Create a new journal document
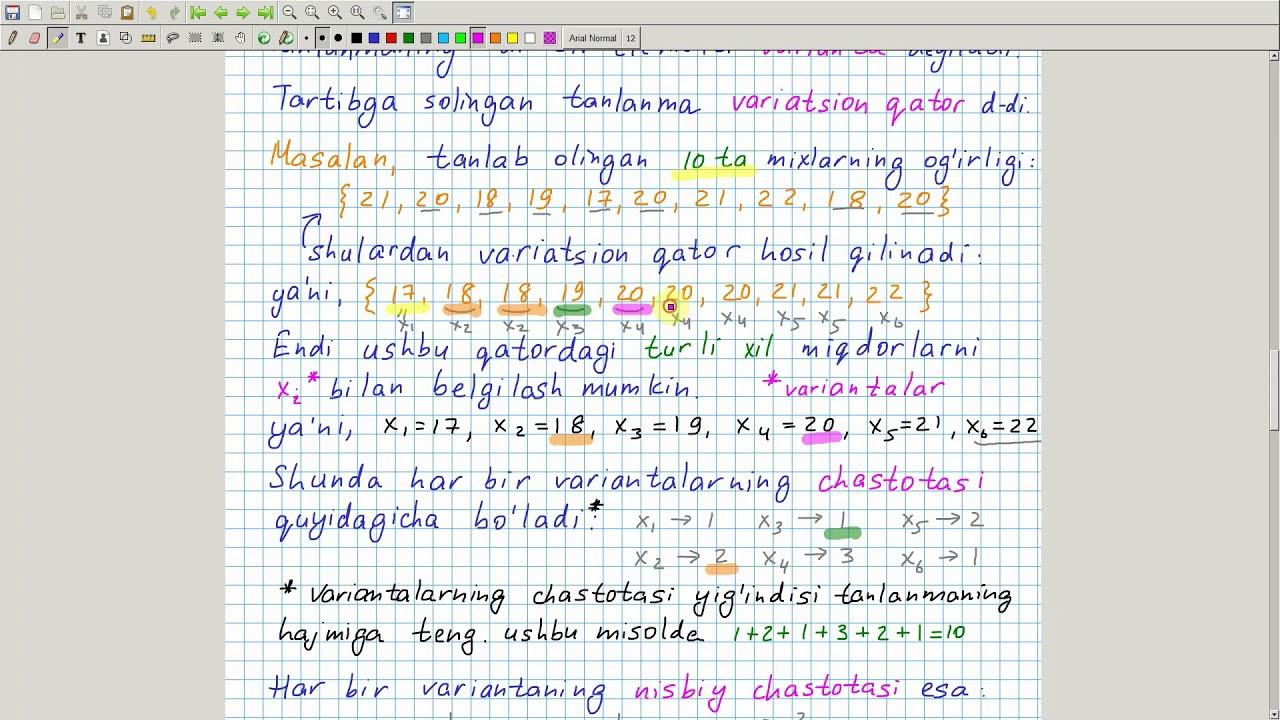 pyautogui.click(x=35, y=13)
